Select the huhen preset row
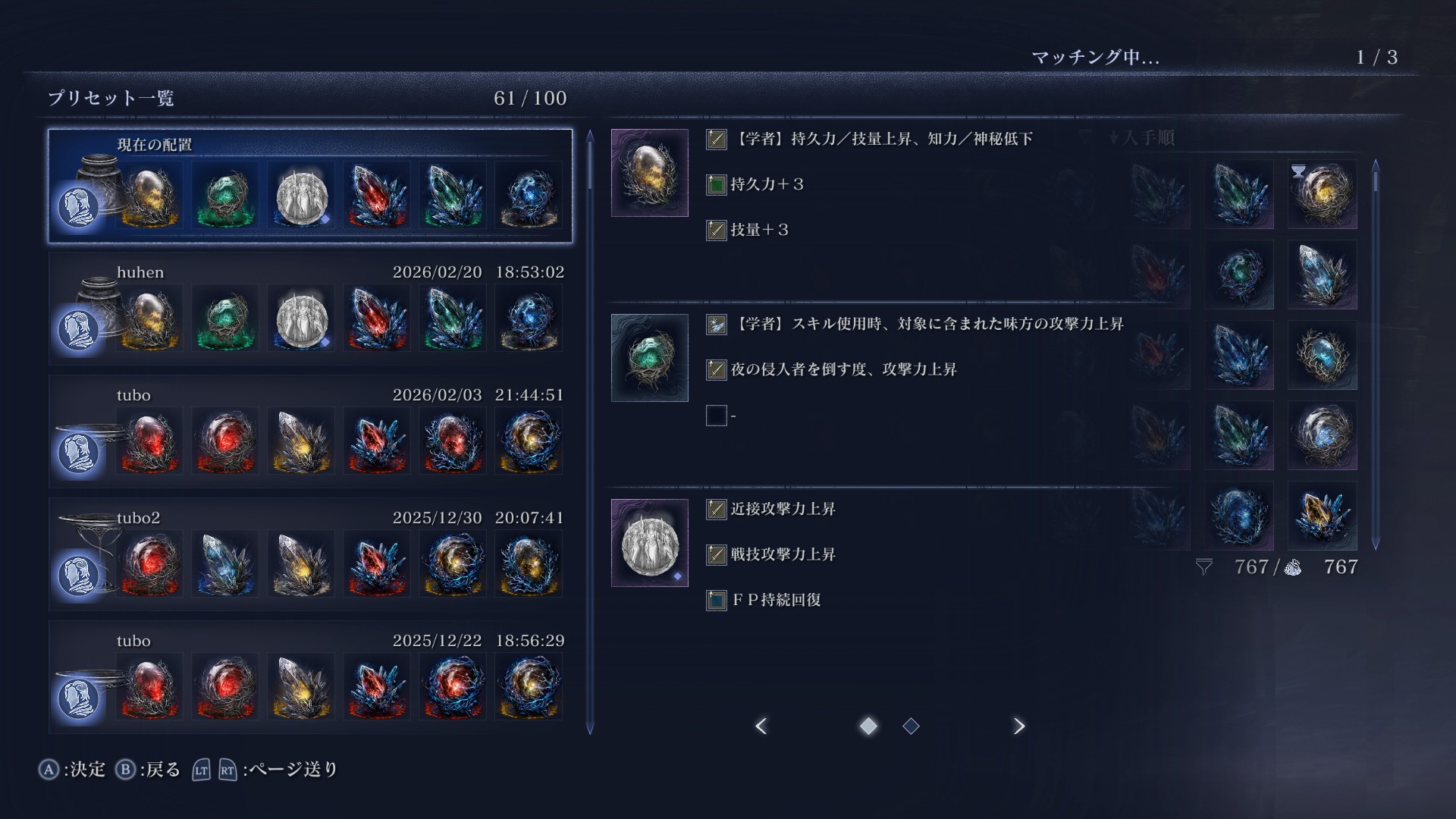This screenshot has height=819, width=1456. pyautogui.click(x=310, y=309)
